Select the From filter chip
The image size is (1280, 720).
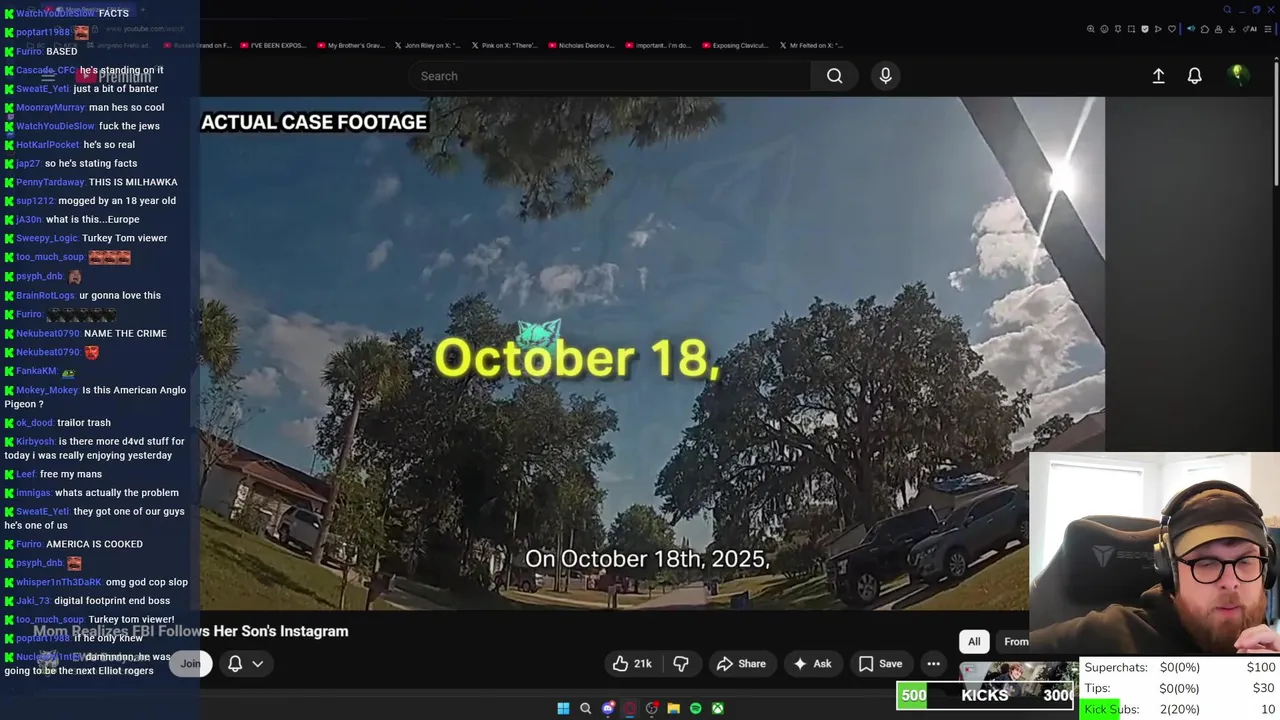1015,641
